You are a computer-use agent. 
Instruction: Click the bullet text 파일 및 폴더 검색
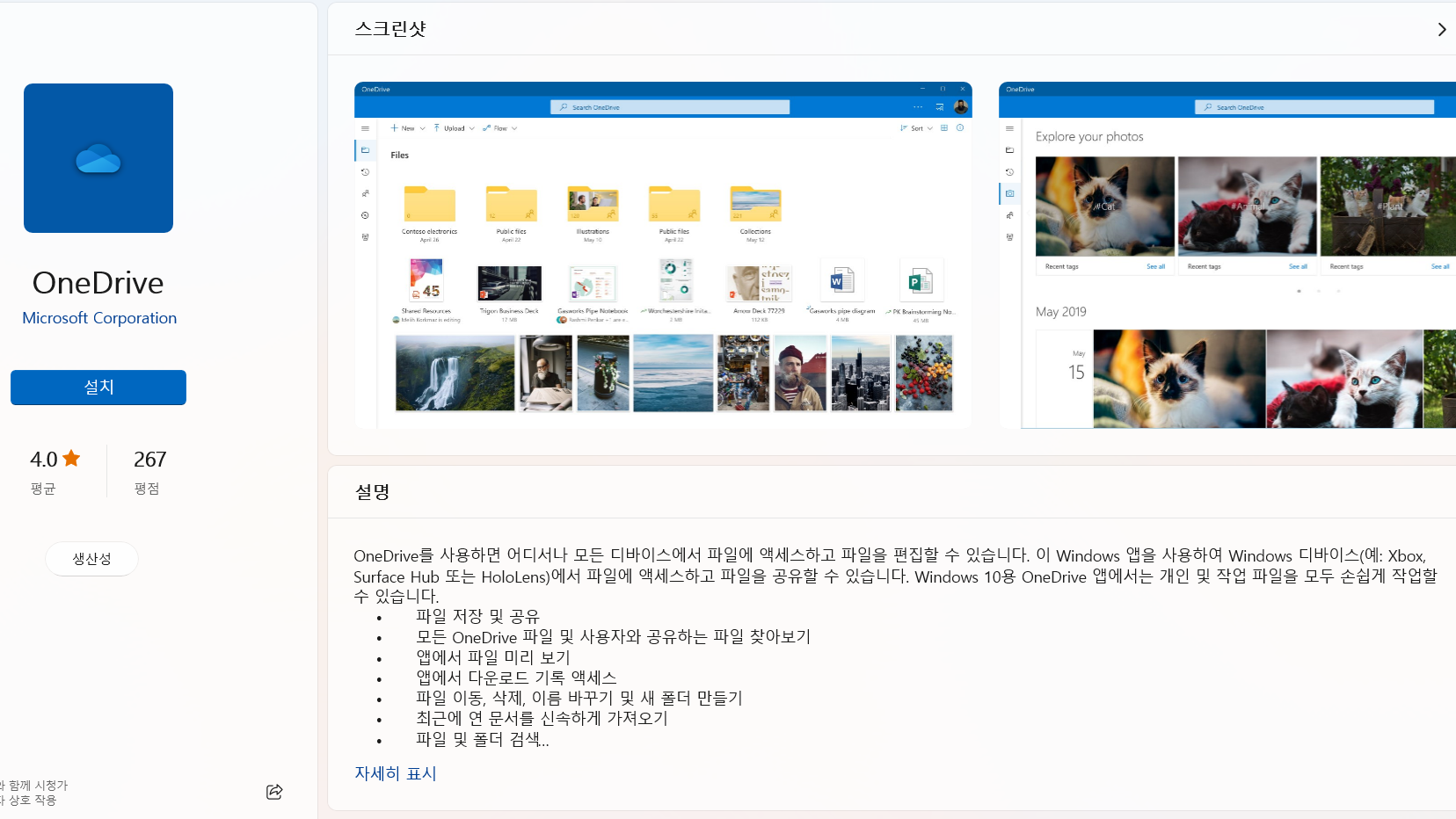483,740
